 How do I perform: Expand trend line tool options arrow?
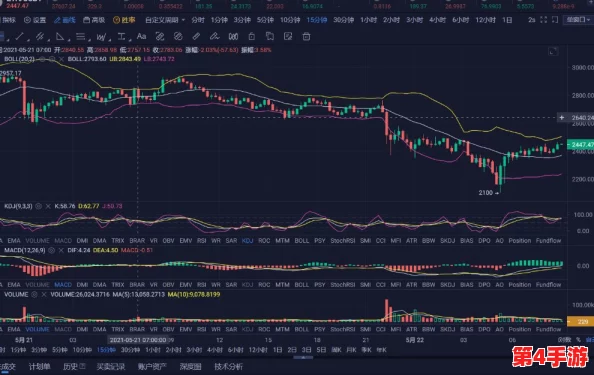tap(28, 40)
